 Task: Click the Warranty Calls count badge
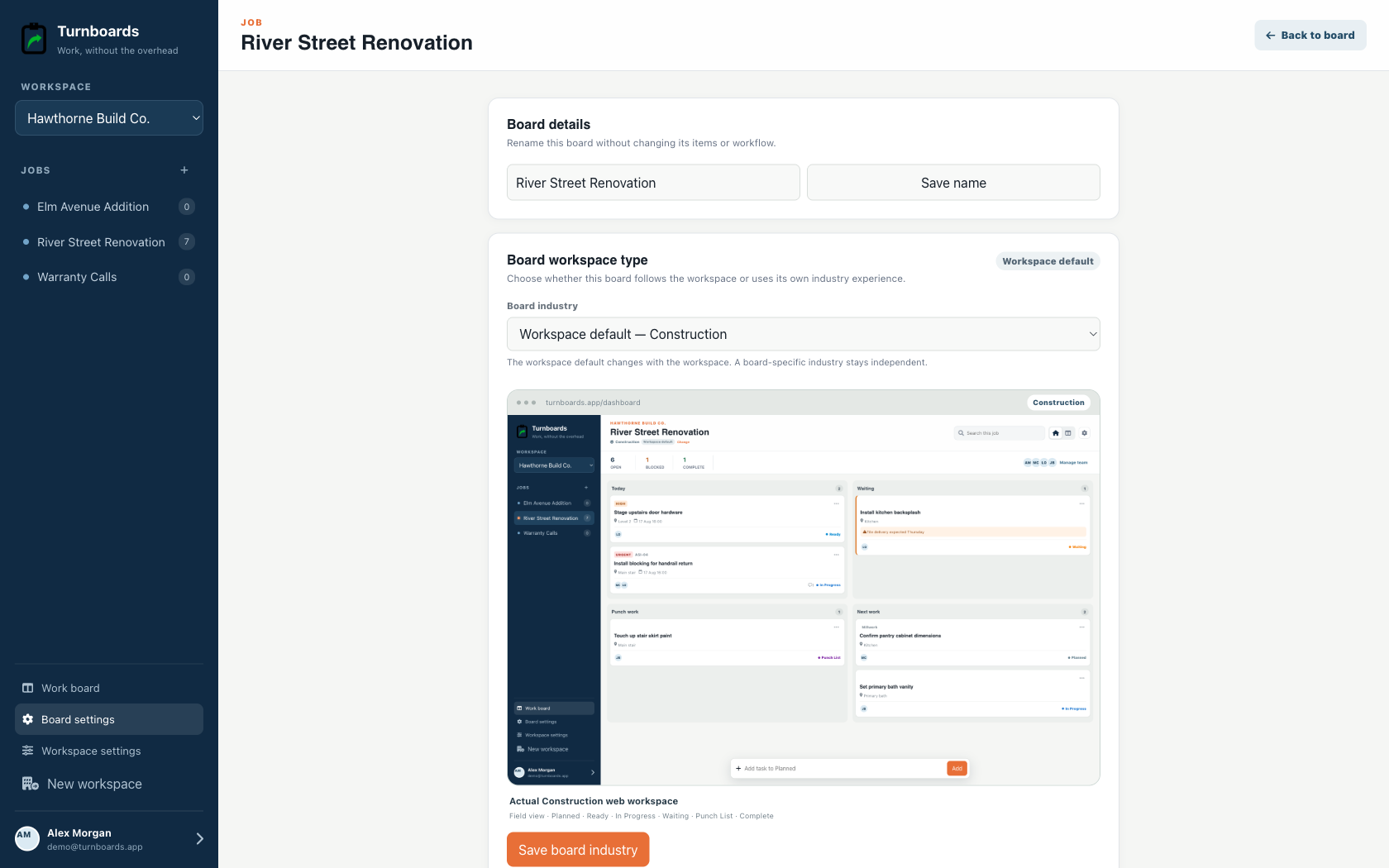tap(187, 277)
